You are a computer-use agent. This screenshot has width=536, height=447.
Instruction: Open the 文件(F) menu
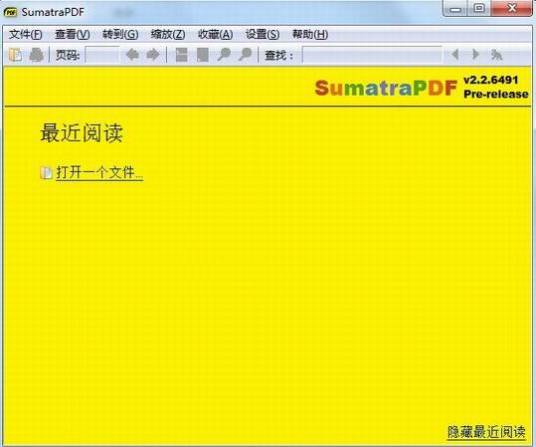[x=26, y=34]
